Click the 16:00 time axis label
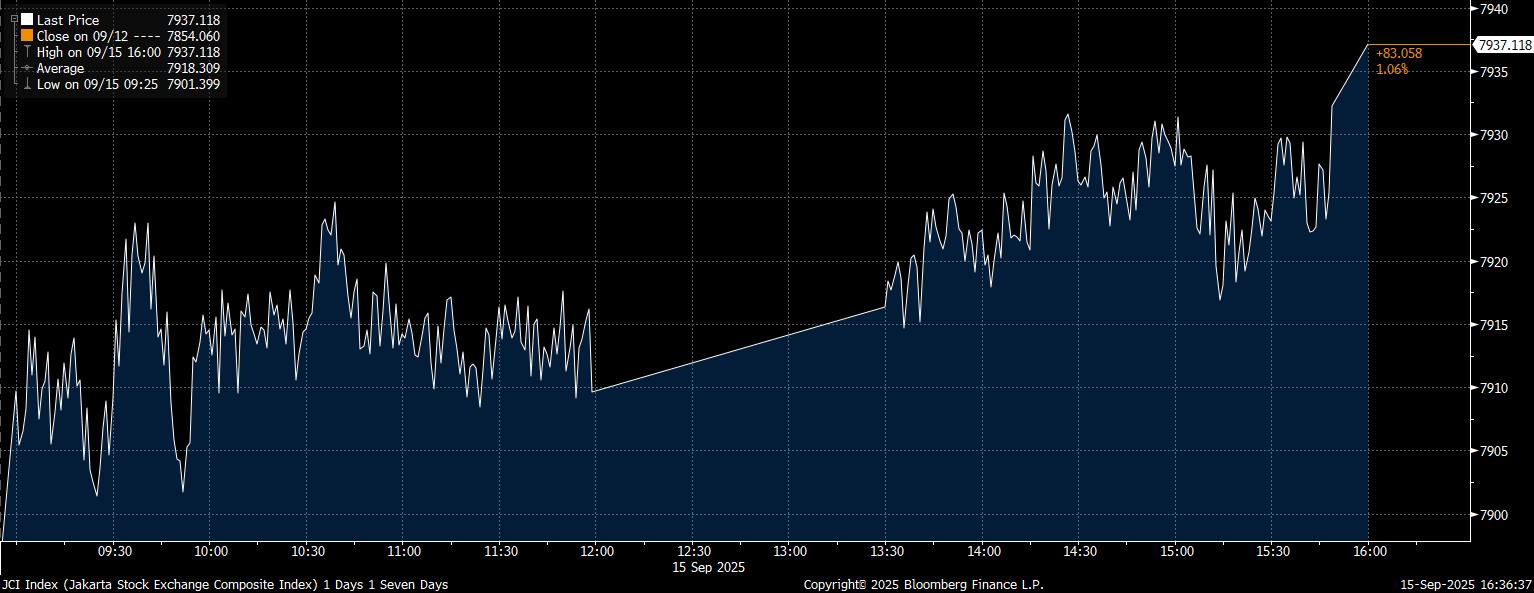Image resolution: width=1534 pixels, height=593 pixels. click(1369, 551)
